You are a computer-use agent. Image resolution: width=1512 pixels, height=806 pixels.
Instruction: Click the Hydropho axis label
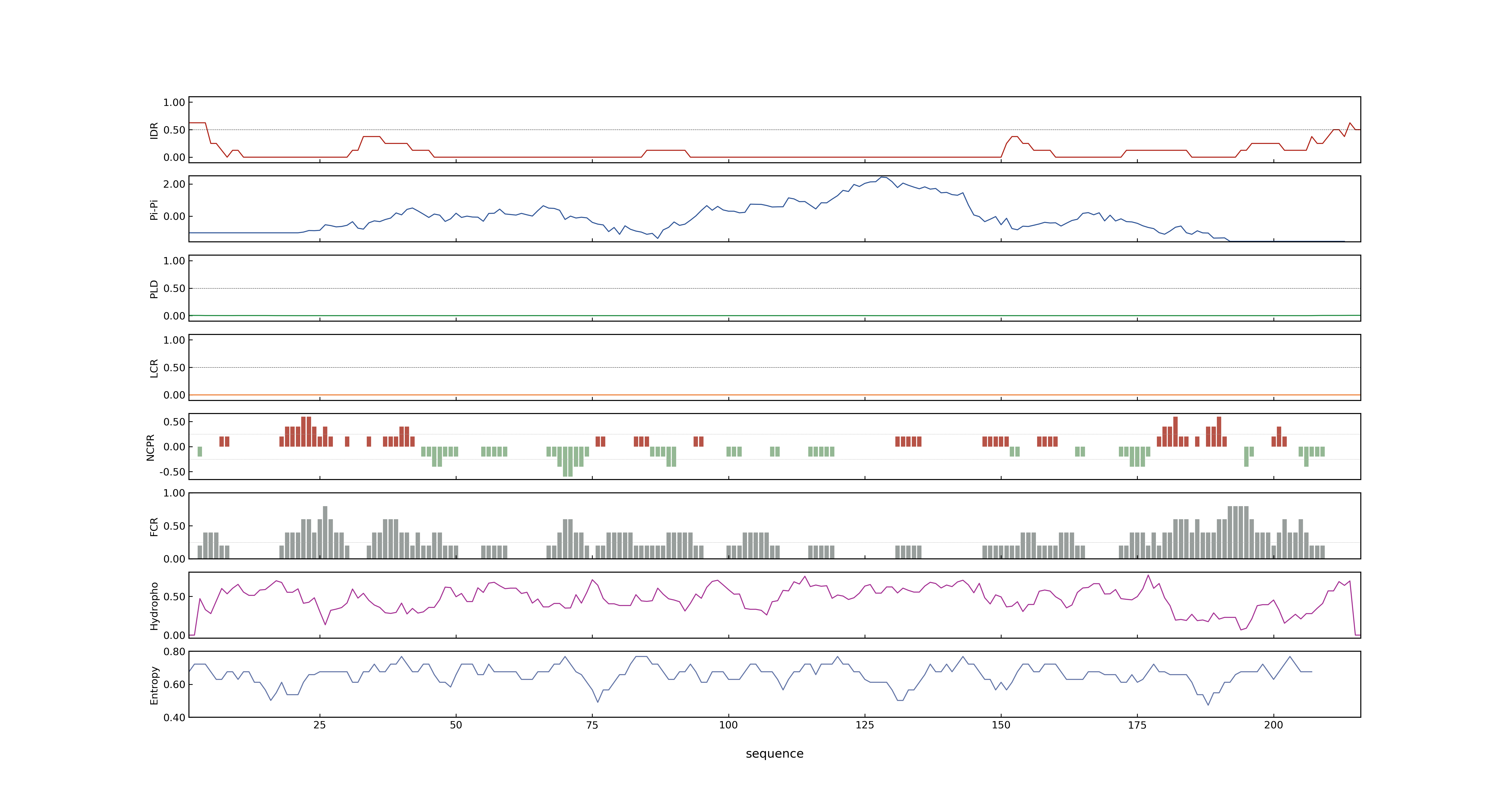[154, 606]
